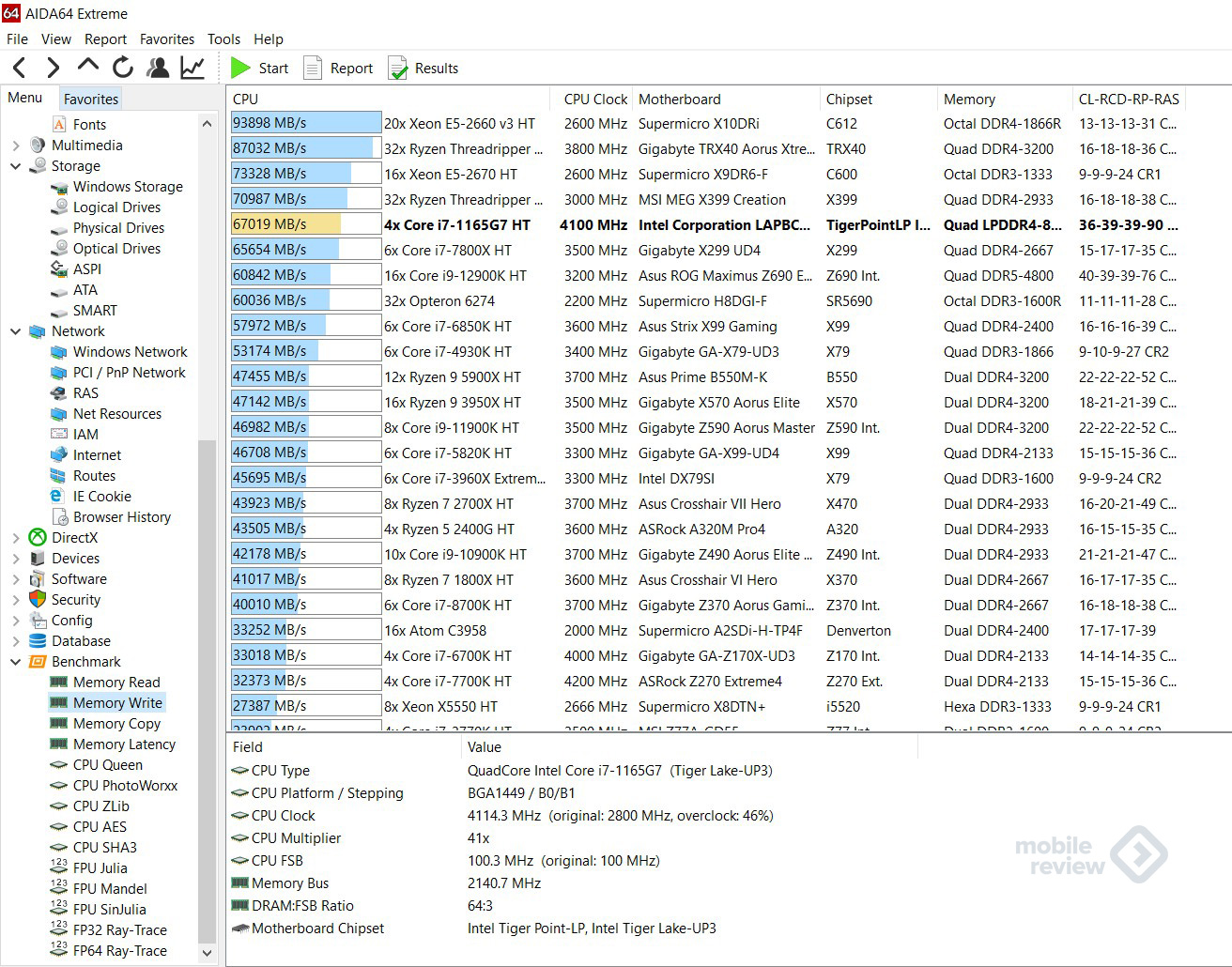Open the Report menu

pos(105,38)
